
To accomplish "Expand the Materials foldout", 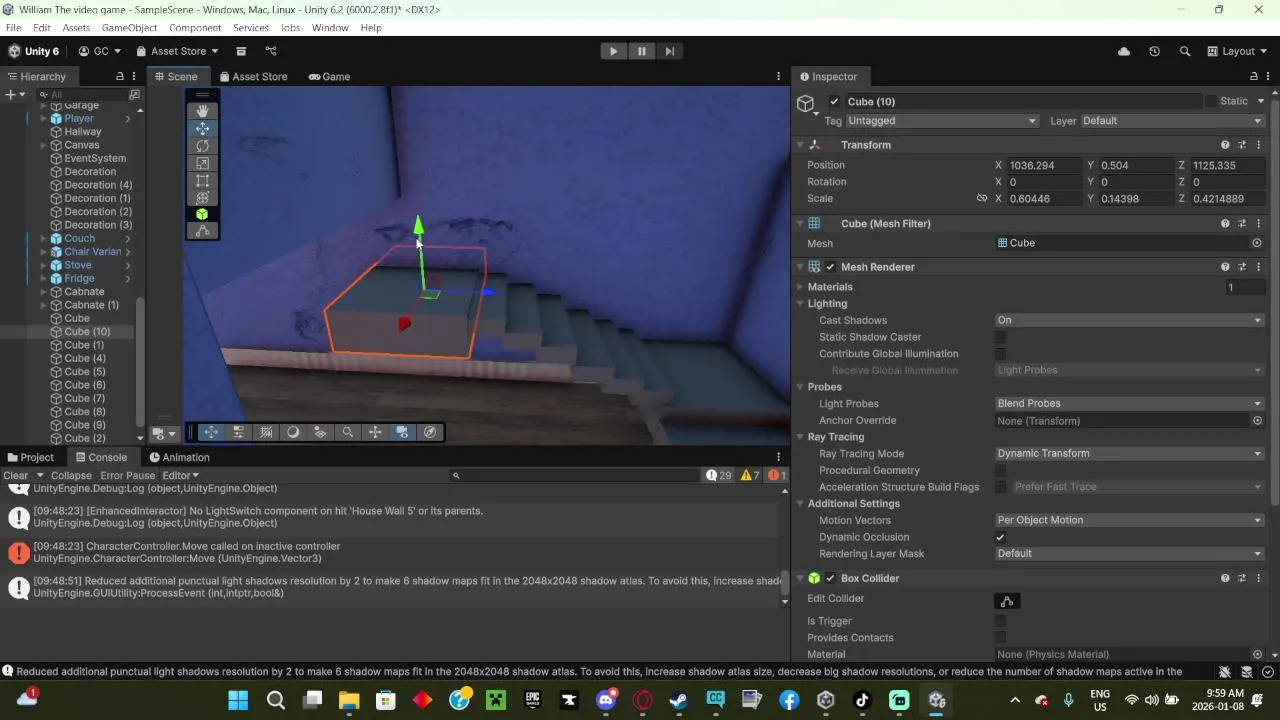I will click(800, 287).
